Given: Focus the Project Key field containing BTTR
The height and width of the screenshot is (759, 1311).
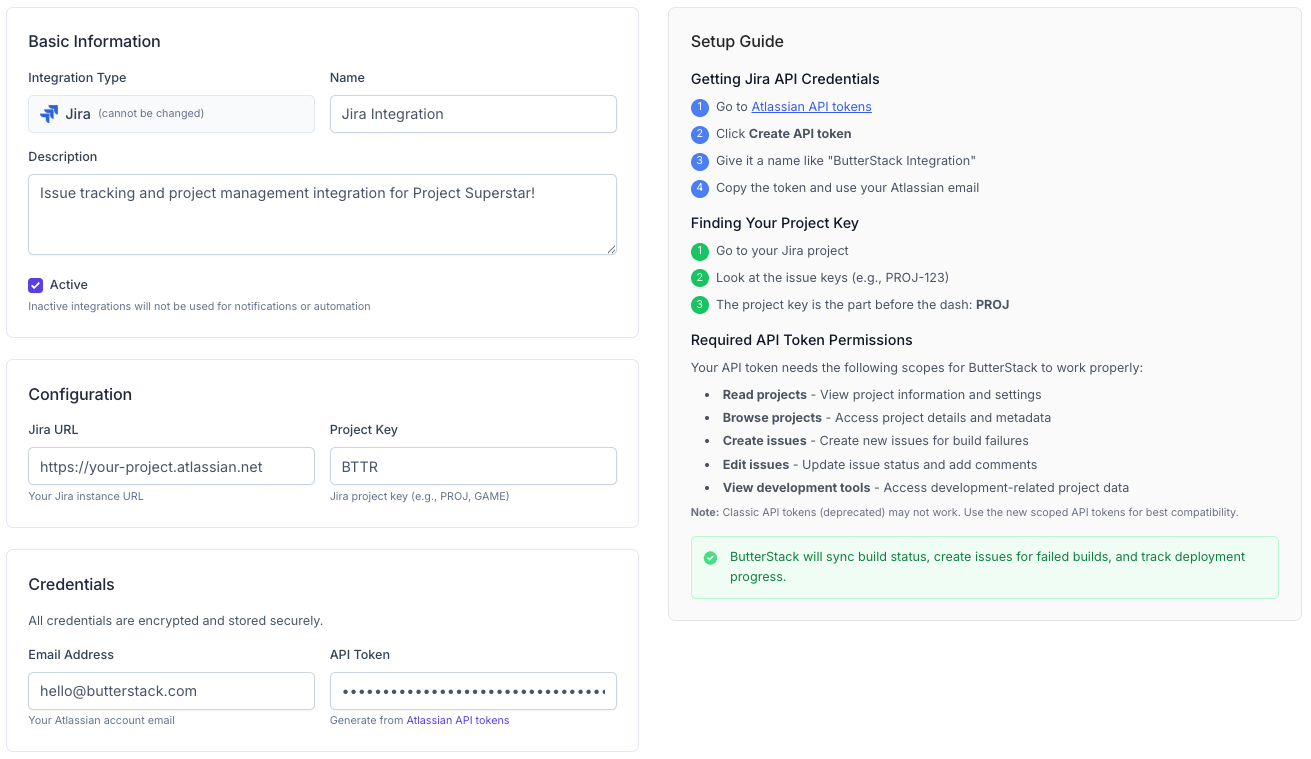Looking at the screenshot, I should click(x=473, y=466).
